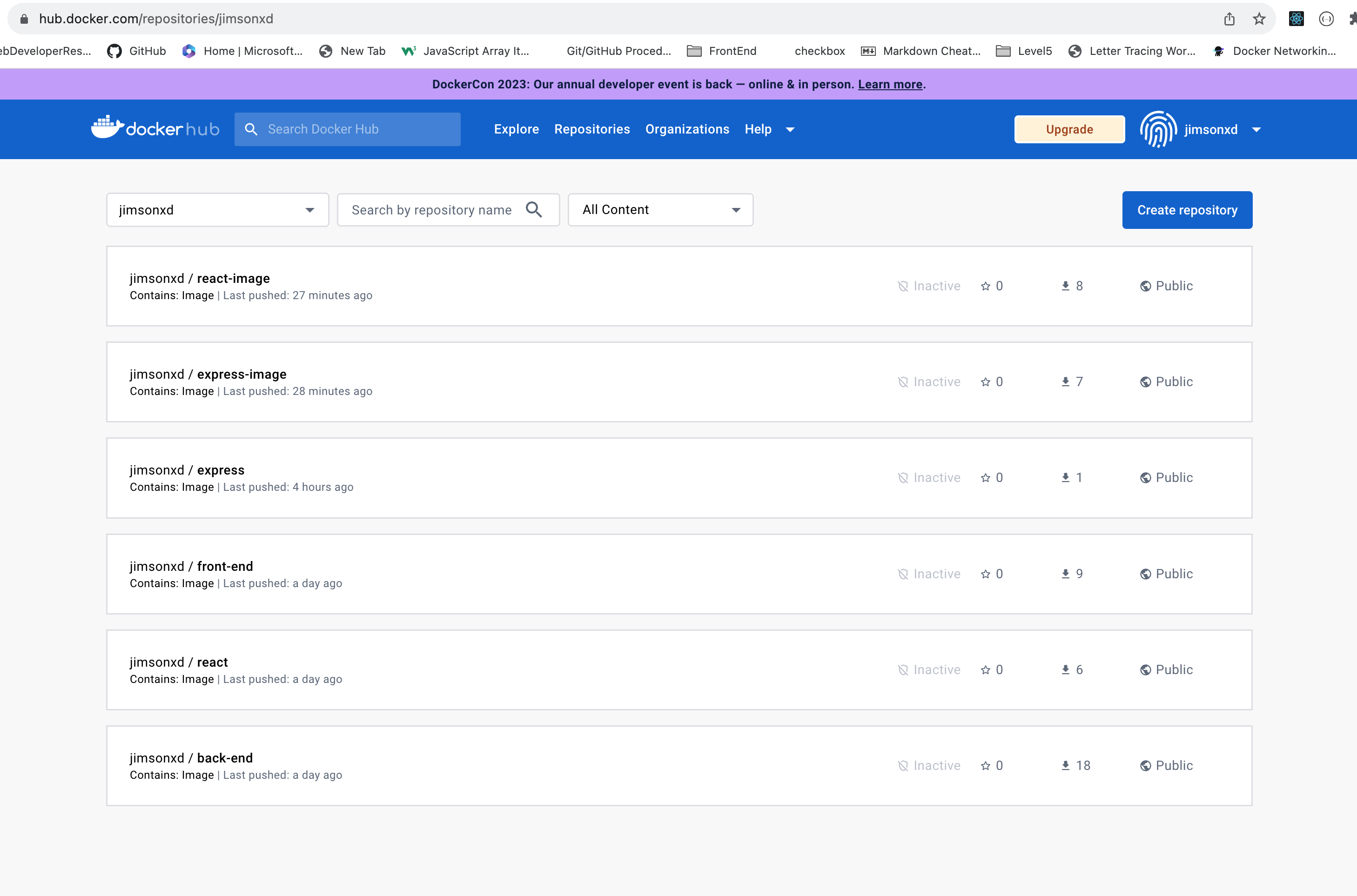Screen dimensions: 1357x896
Task: Click the download icon on react-image row
Action: click(1066, 286)
